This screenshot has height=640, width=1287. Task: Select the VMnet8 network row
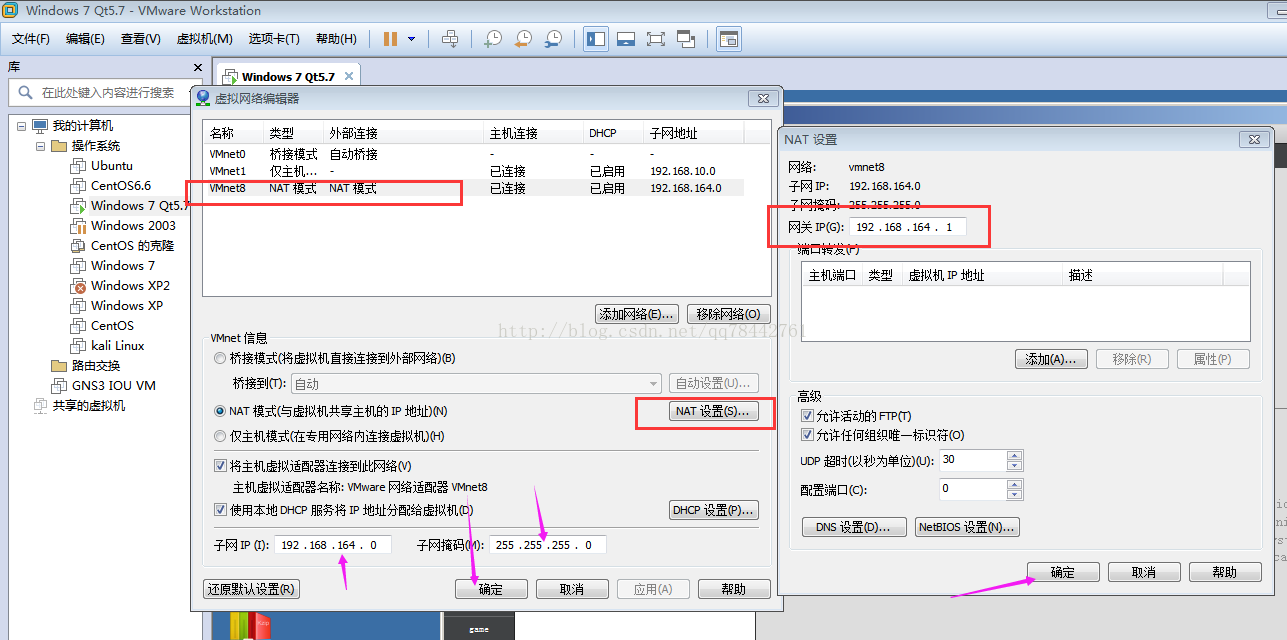tap(474, 188)
